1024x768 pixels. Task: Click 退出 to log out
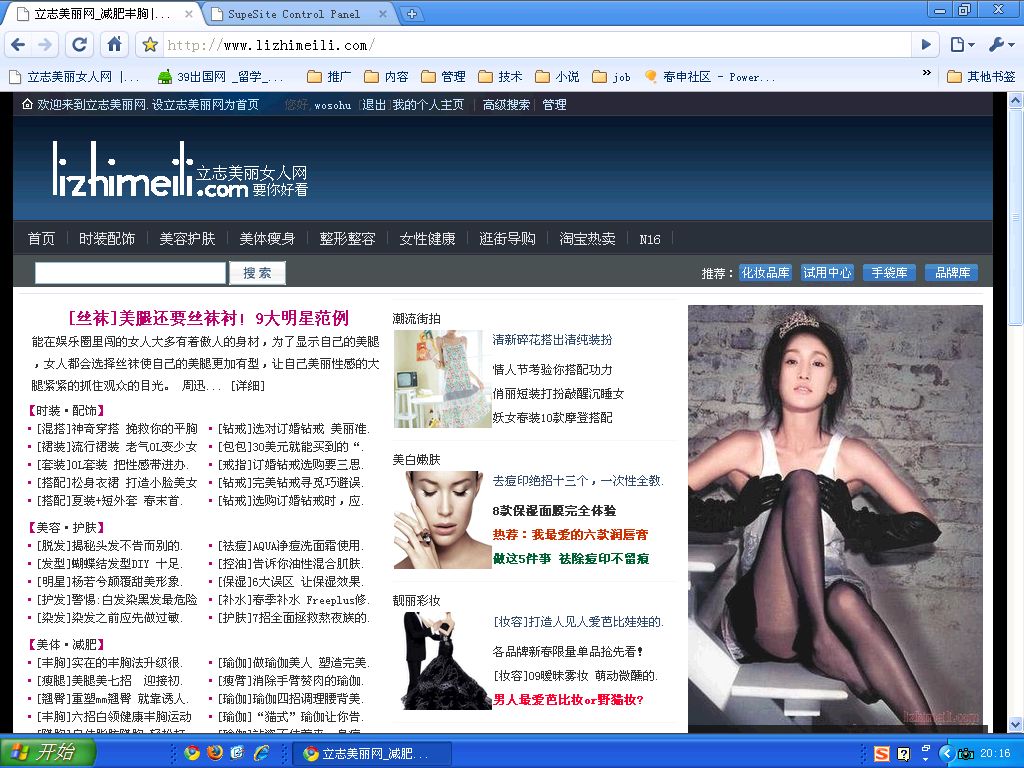point(374,105)
